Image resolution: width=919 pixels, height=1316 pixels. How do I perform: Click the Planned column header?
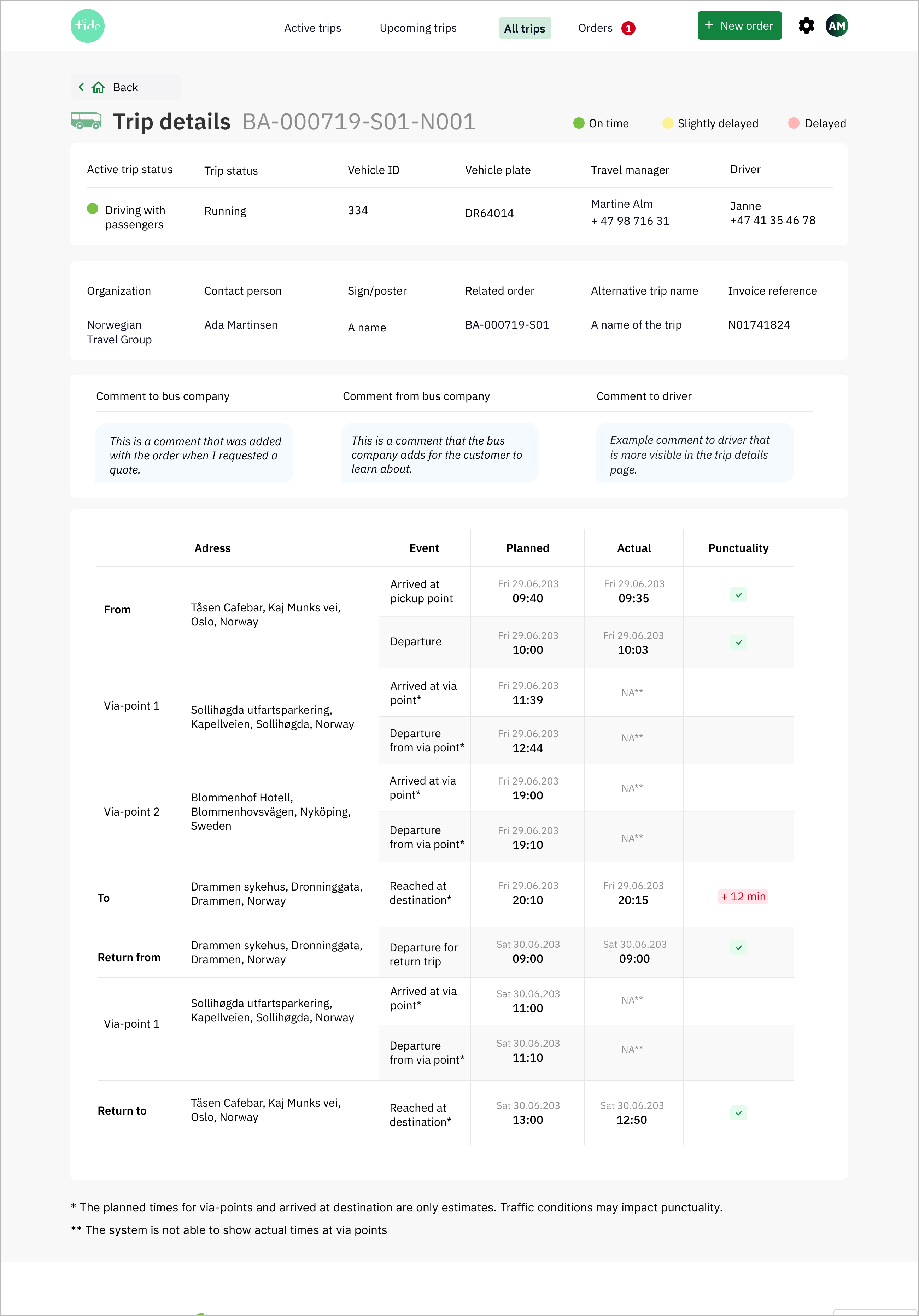(527, 548)
